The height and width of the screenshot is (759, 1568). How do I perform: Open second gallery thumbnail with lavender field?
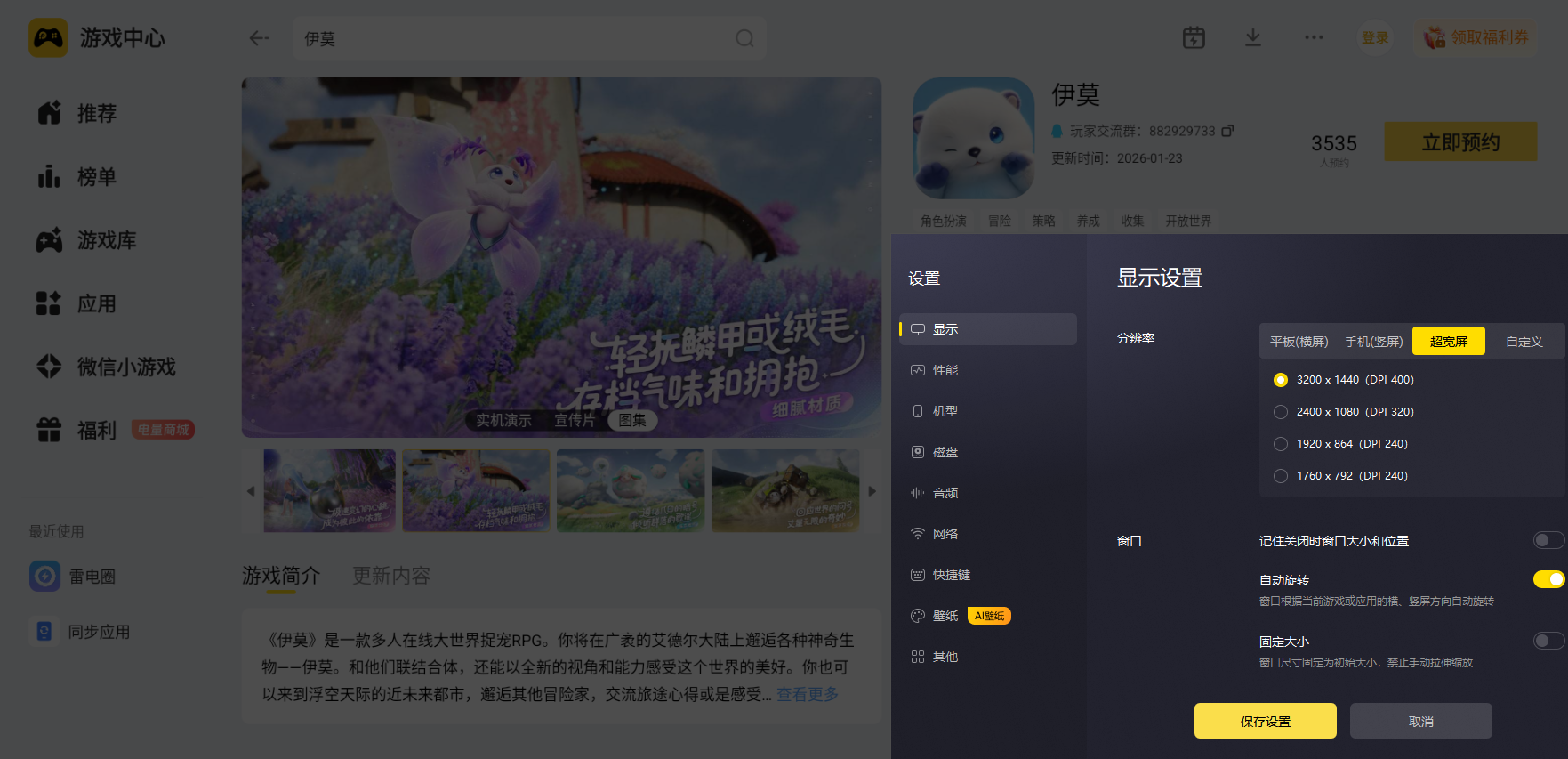click(x=476, y=491)
